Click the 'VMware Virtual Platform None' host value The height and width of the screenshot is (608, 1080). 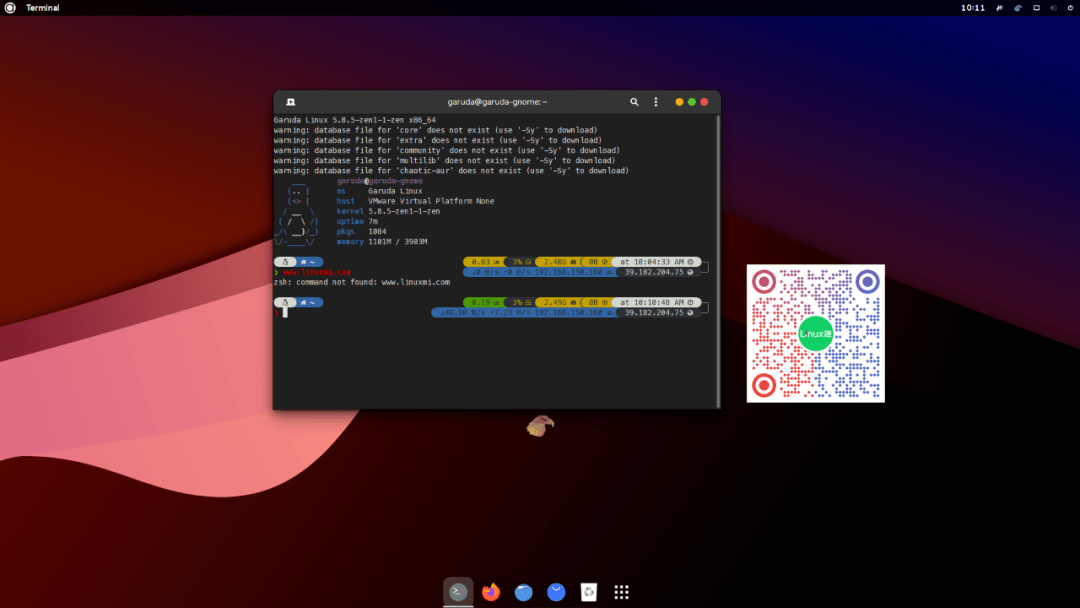[431, 201]
